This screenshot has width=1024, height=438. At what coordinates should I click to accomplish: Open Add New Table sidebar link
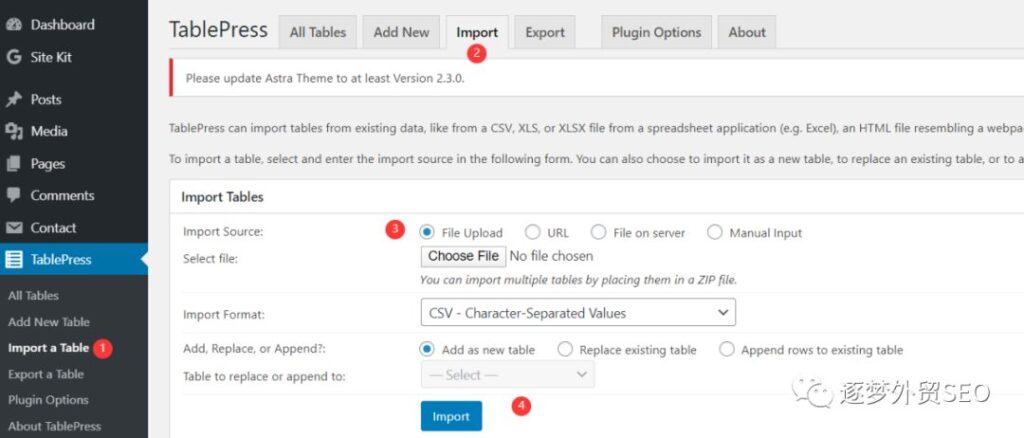(x=48, y=322)
